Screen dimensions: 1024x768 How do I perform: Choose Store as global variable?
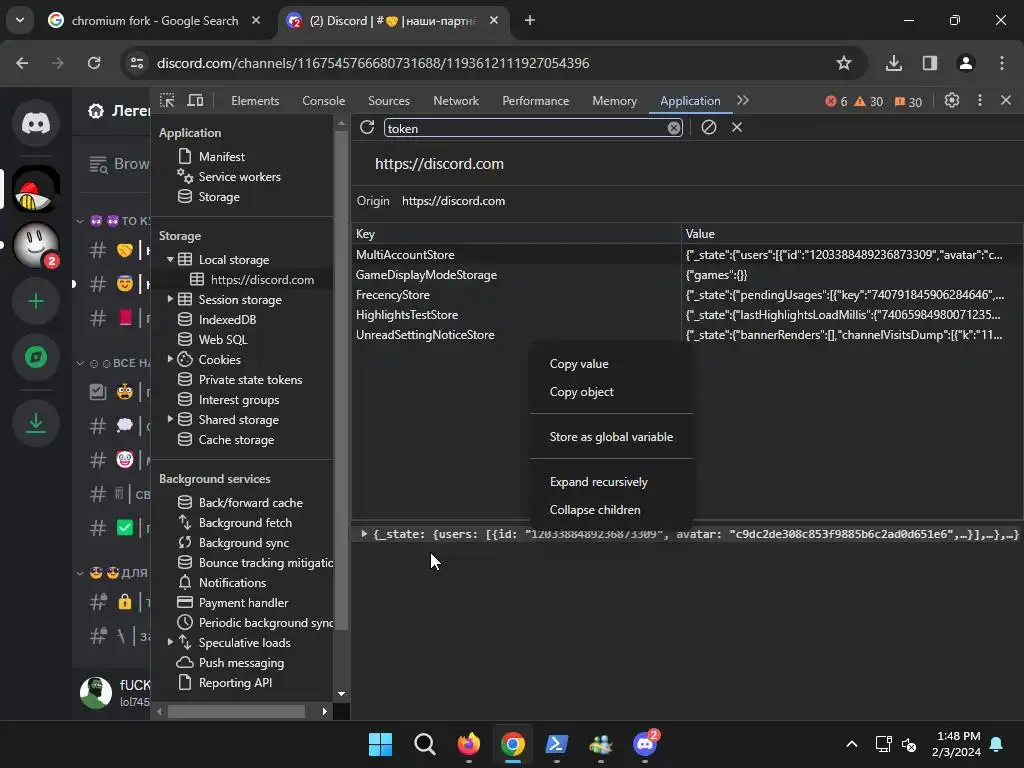tap(611, 437)
